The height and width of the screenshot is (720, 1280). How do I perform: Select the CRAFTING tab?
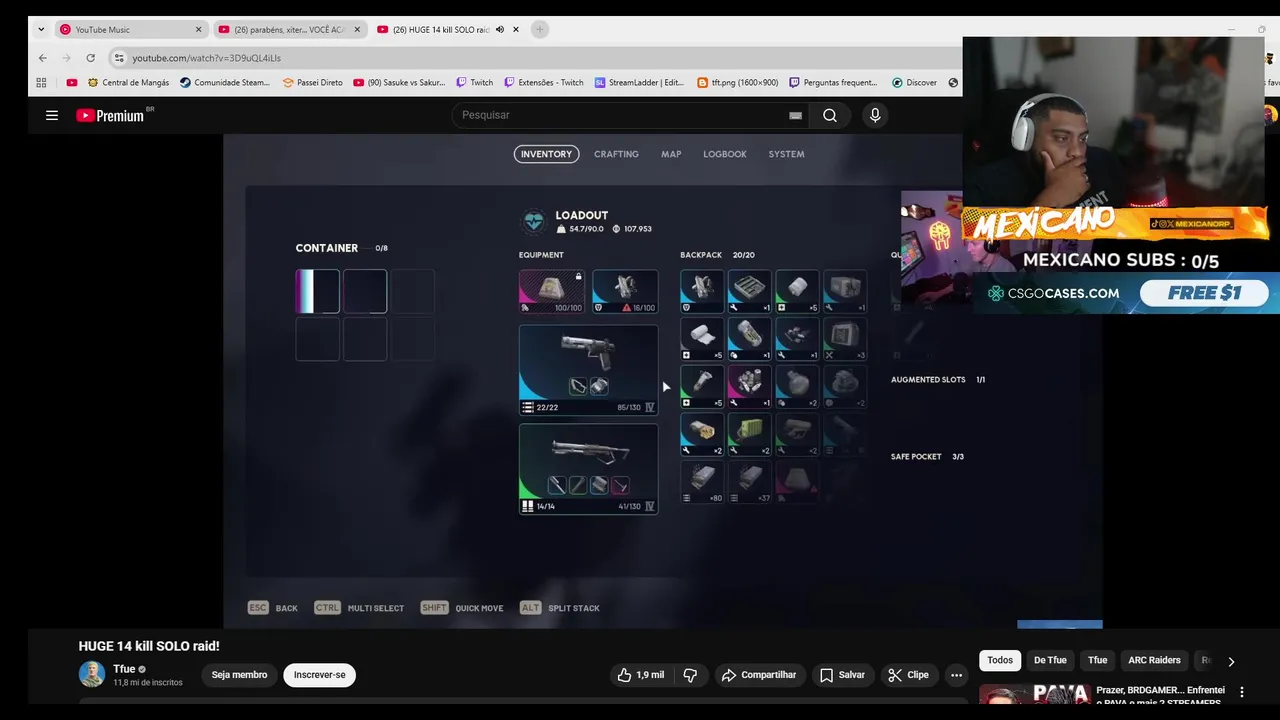(x=616, y=154)
